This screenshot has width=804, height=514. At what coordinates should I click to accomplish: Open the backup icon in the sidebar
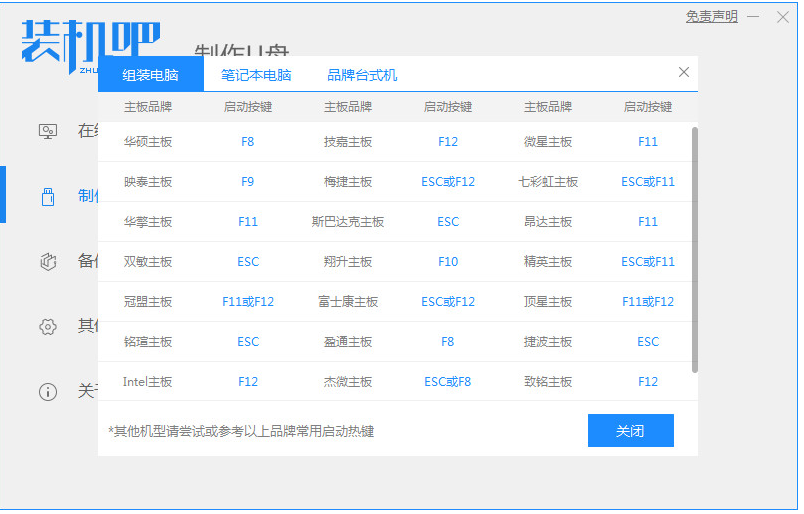click(48, 261)
